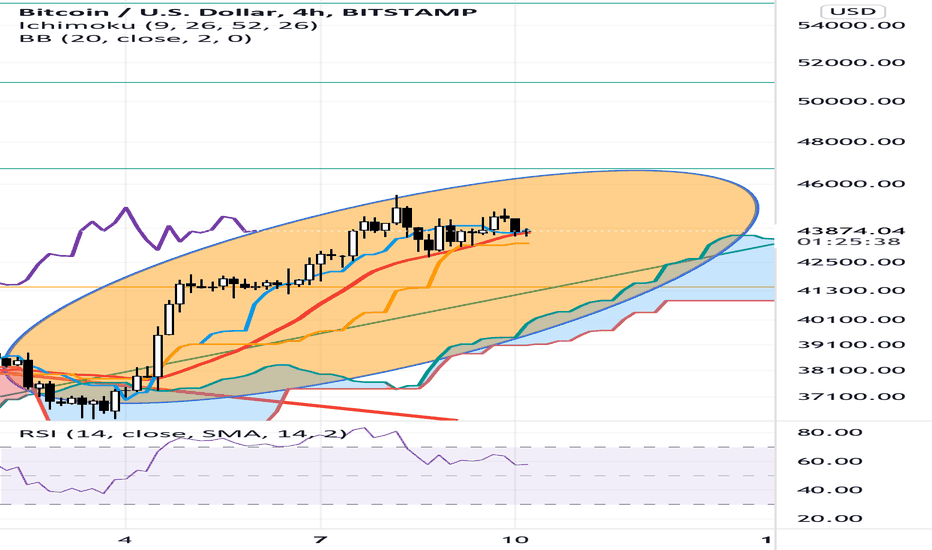Click the RSI 80.00 scale label
This screenshot has width=932, height=550.
(830, 432)
